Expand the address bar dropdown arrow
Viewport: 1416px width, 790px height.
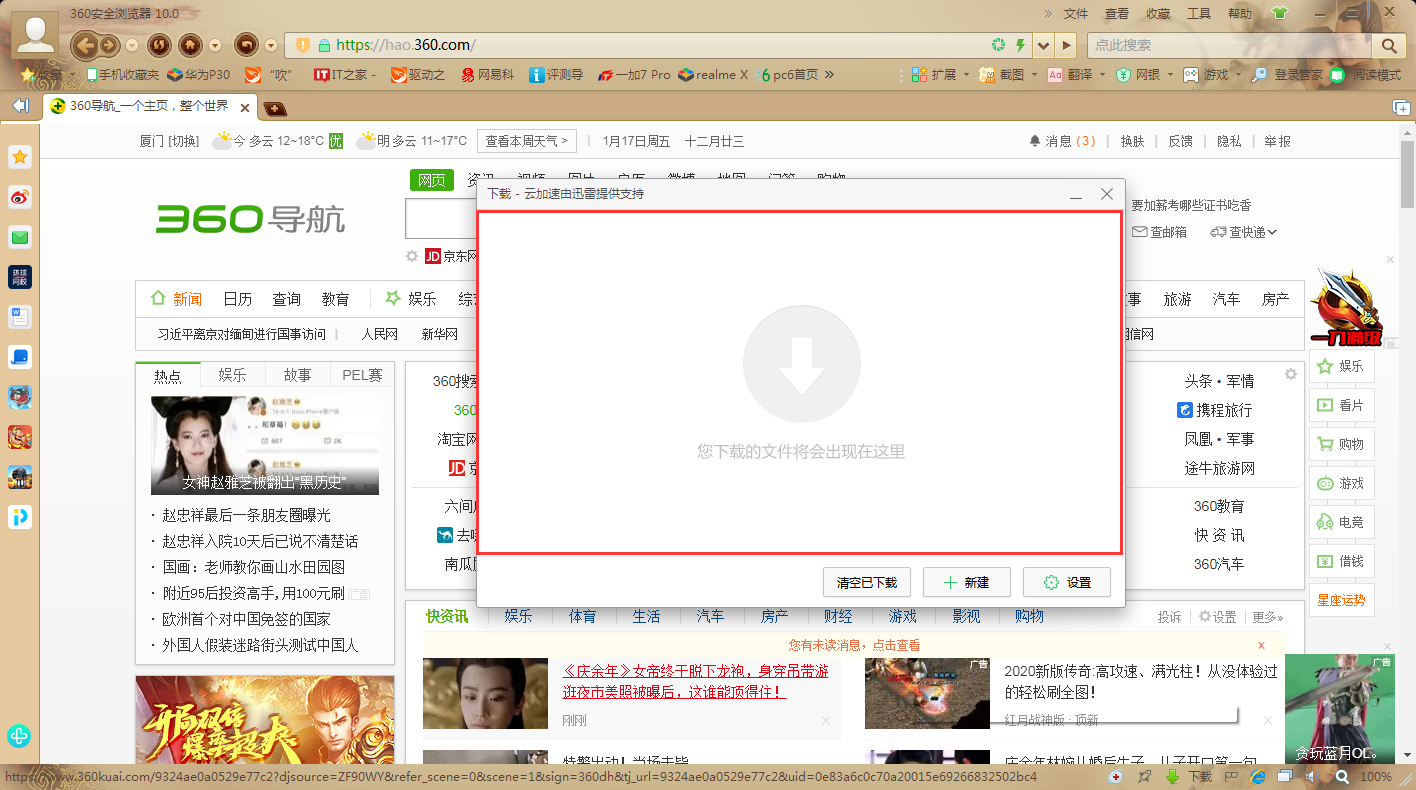click(x=1042, y=45)
